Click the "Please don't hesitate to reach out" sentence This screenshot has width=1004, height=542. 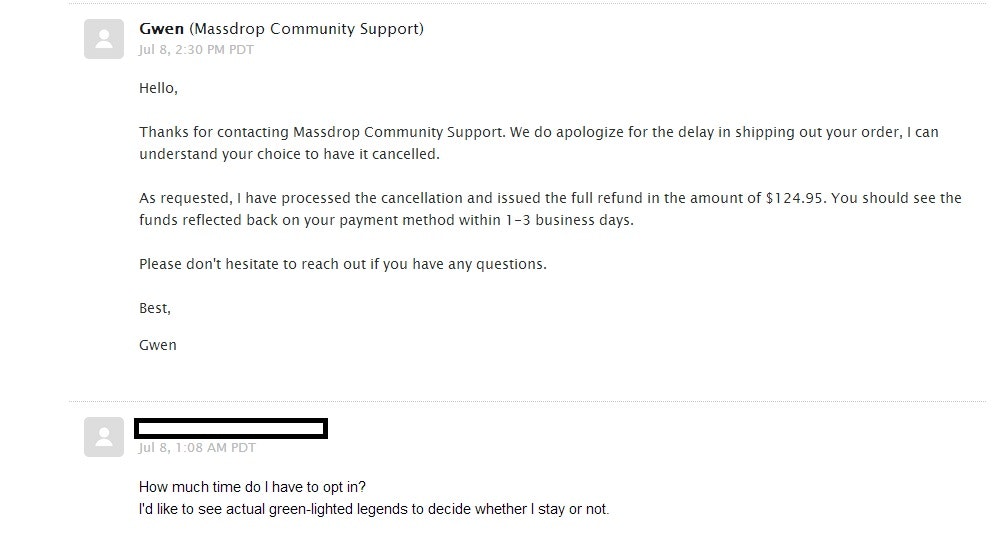click(x=342, y=264)
